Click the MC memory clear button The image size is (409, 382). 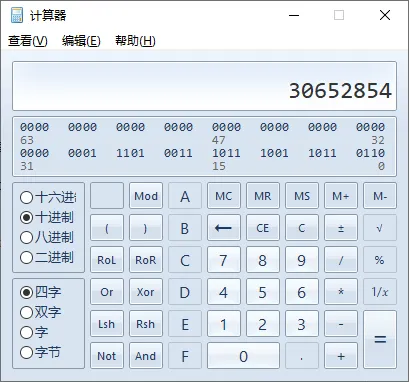[224, 196]
